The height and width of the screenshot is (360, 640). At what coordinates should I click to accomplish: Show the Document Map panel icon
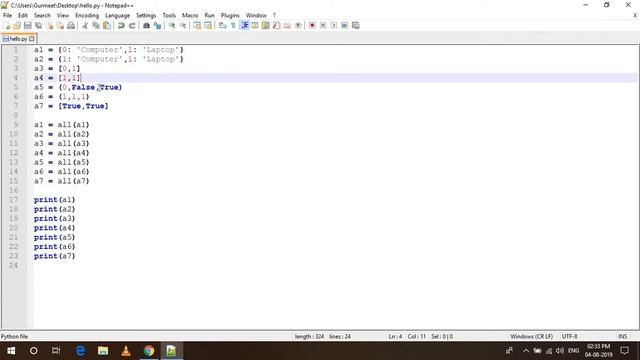pos(266,25)
